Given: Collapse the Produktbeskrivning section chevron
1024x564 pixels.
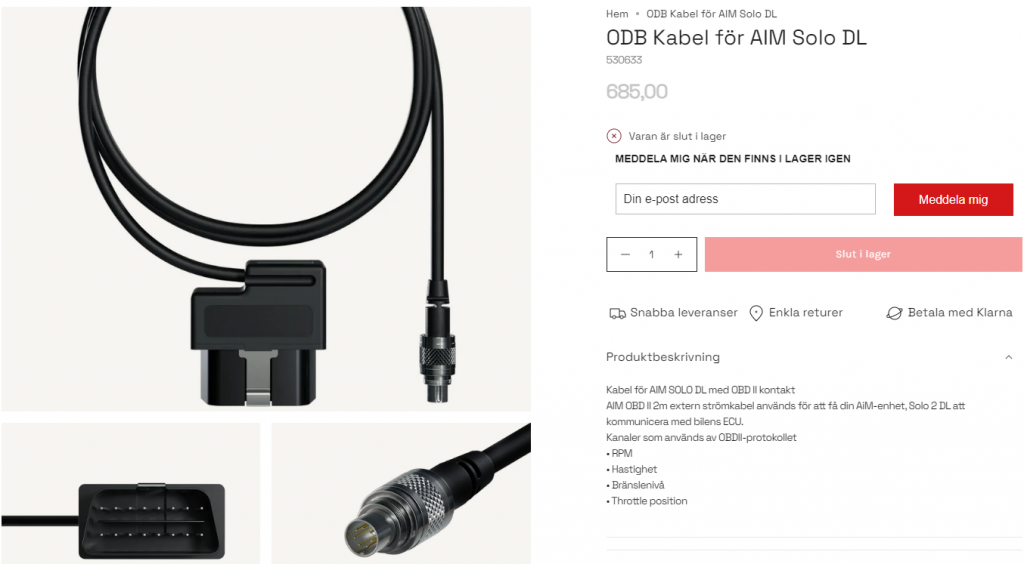Looking at the screenshot, I should point(1008,357).
